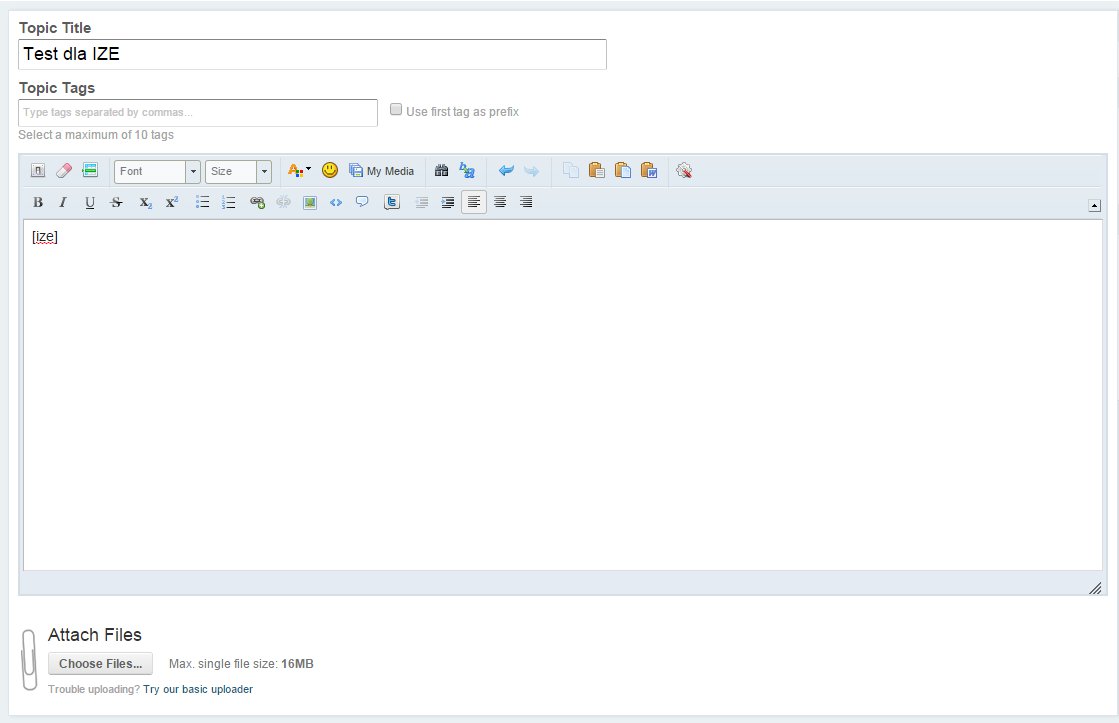Image resolution: width=1119 pixels, height=723 pixels.
Task: Undo the last edit
Action: click(506, 171)
